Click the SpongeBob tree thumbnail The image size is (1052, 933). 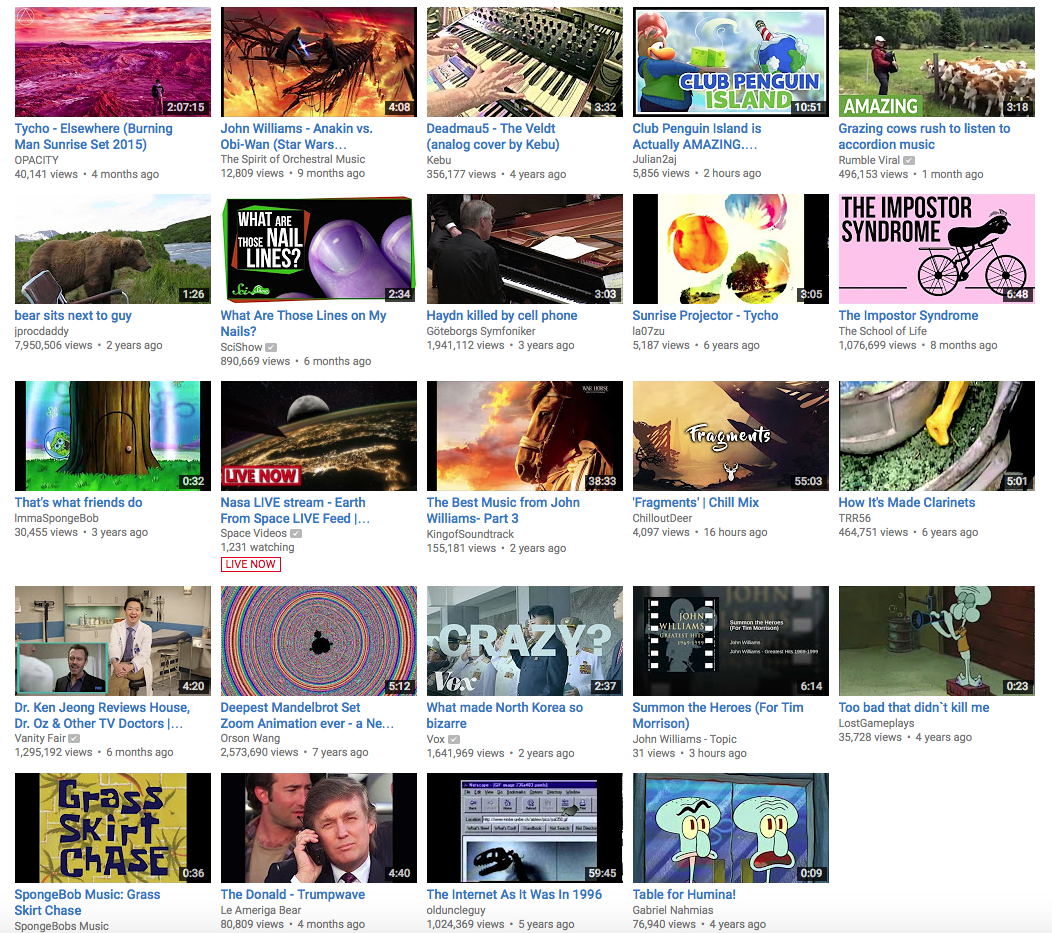pos(113,436)
